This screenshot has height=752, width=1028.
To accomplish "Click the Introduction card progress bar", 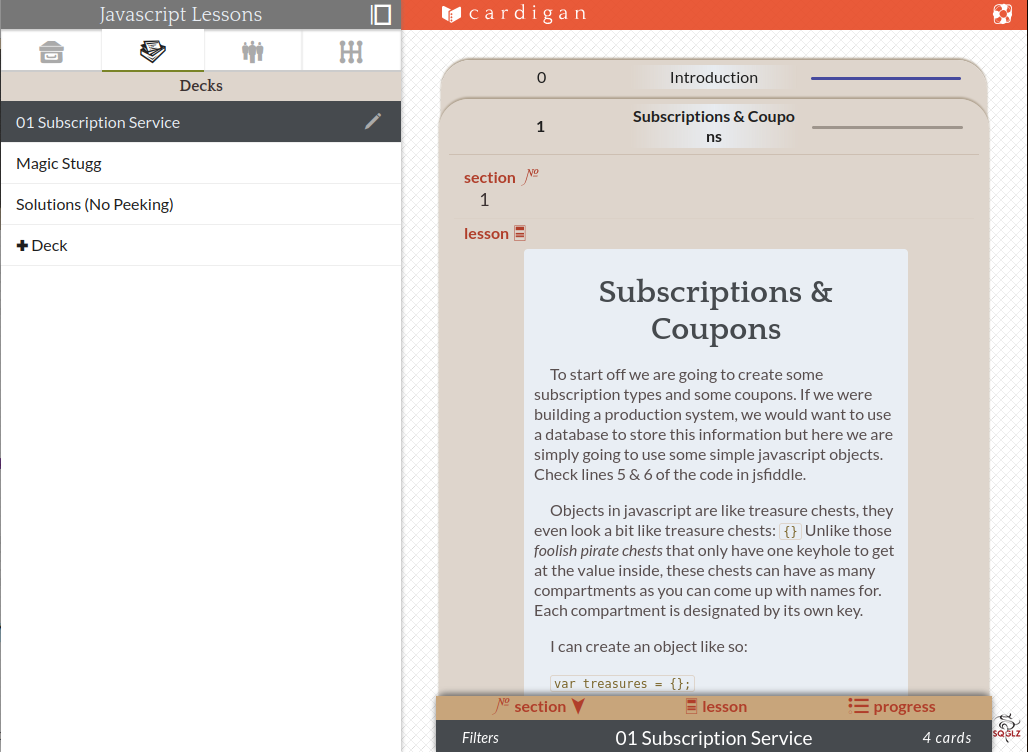I will point(886,78).
